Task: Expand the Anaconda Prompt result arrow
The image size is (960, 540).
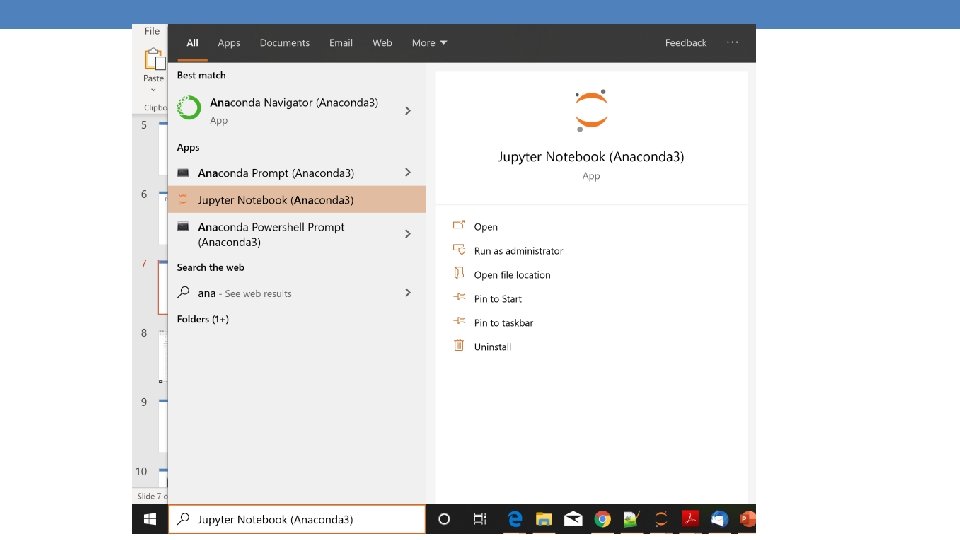Action: (x=408, y=173)
